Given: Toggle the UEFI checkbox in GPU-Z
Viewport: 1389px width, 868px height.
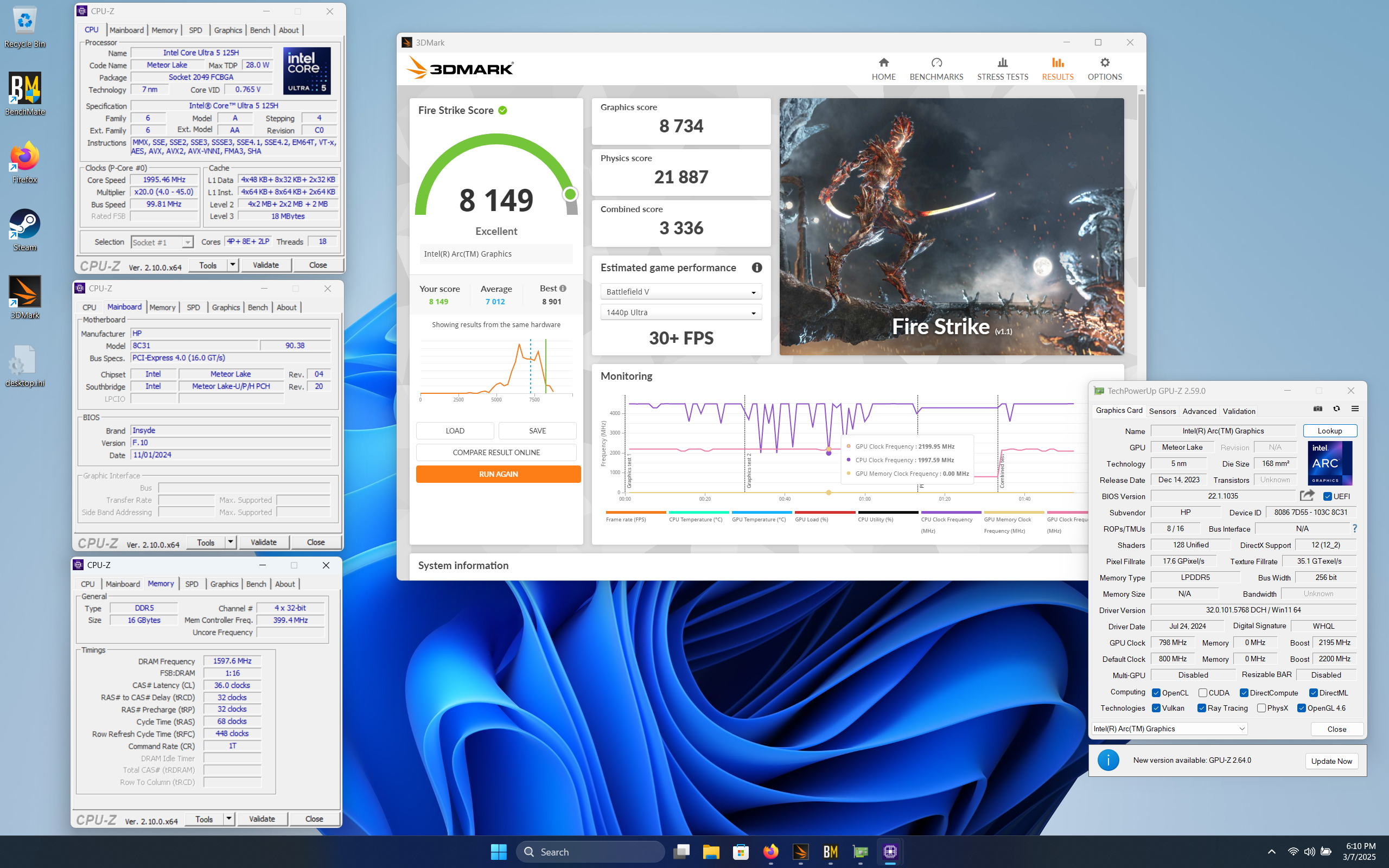Looking at the screenshot, I should coord(1327,496).
